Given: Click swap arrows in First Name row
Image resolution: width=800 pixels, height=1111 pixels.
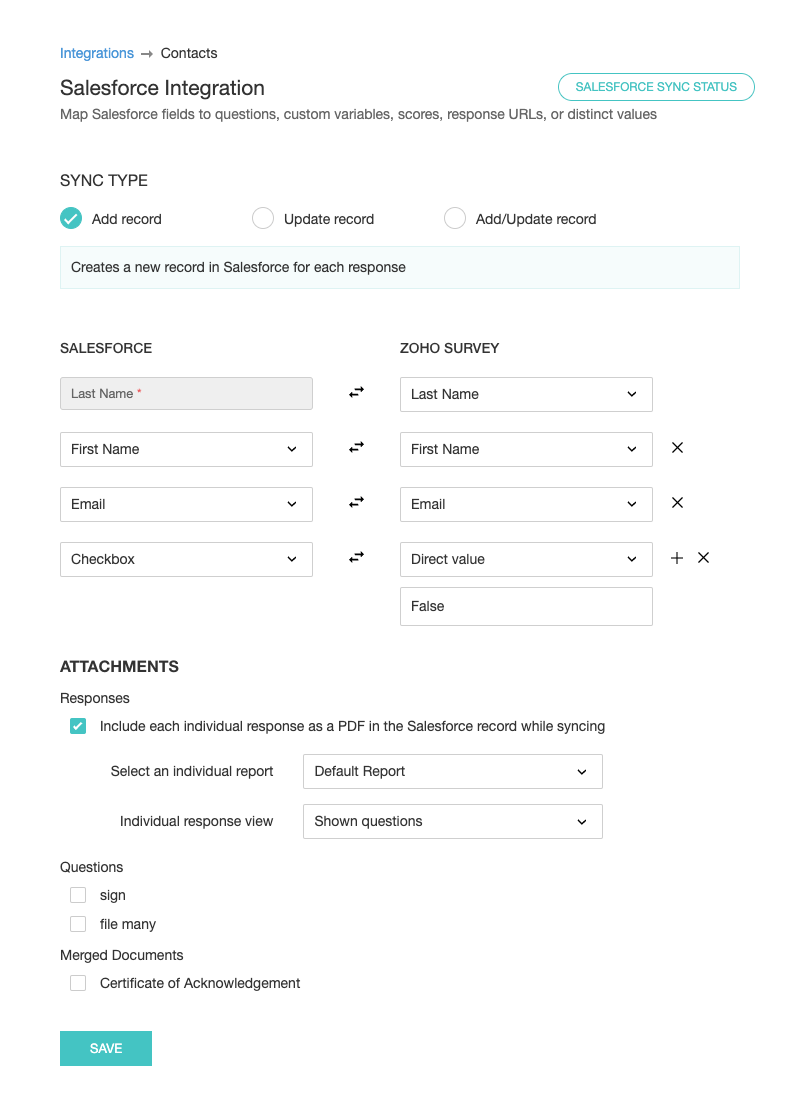Looking at the screenshot, I should [356, 448].
